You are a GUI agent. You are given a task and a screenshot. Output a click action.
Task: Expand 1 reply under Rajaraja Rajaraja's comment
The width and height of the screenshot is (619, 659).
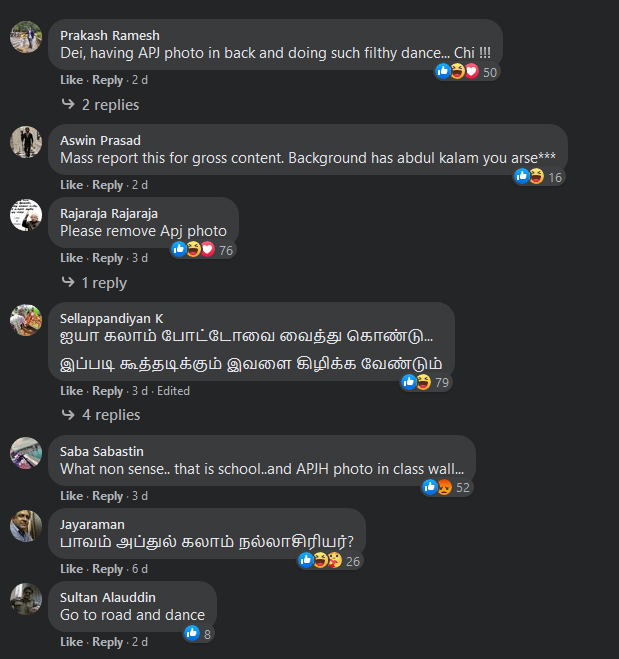(94, 283)
